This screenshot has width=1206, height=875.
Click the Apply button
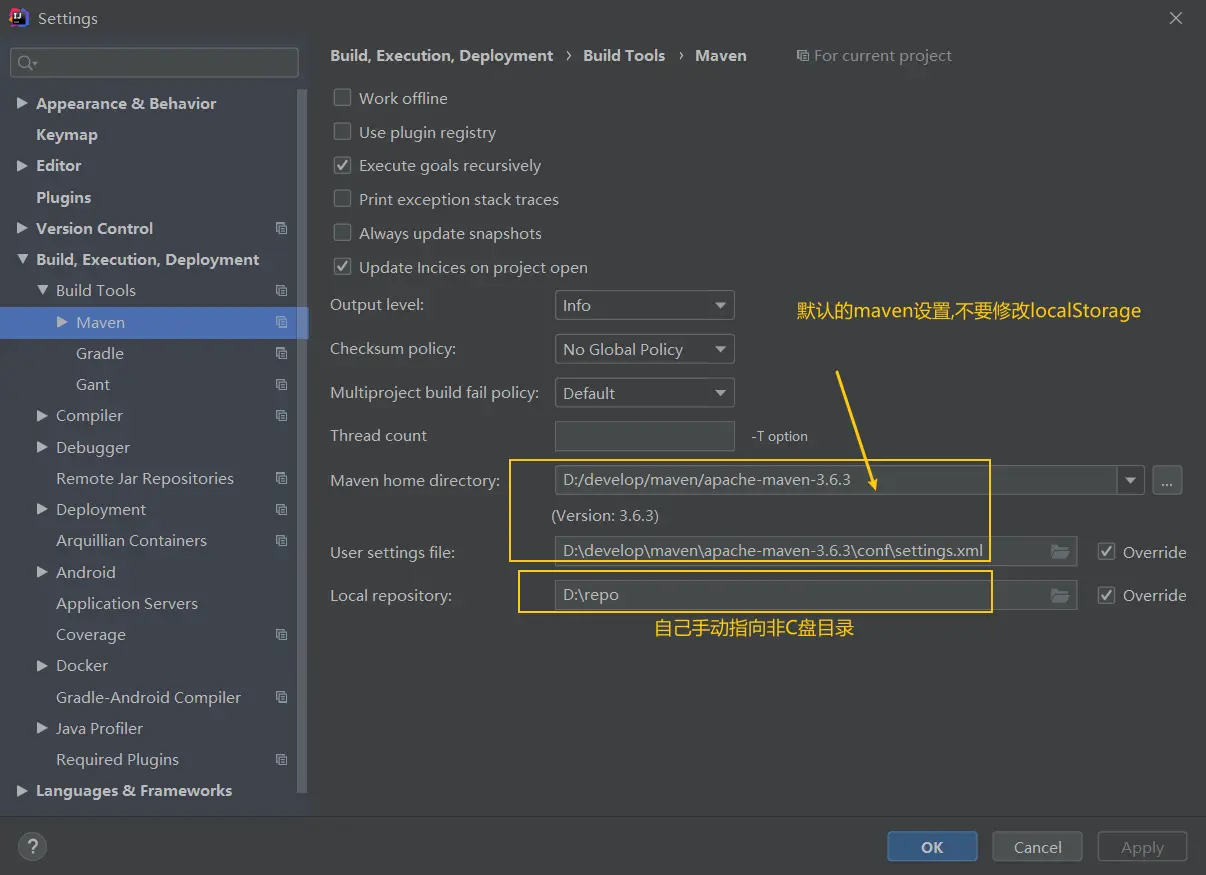coord(1142,846)
